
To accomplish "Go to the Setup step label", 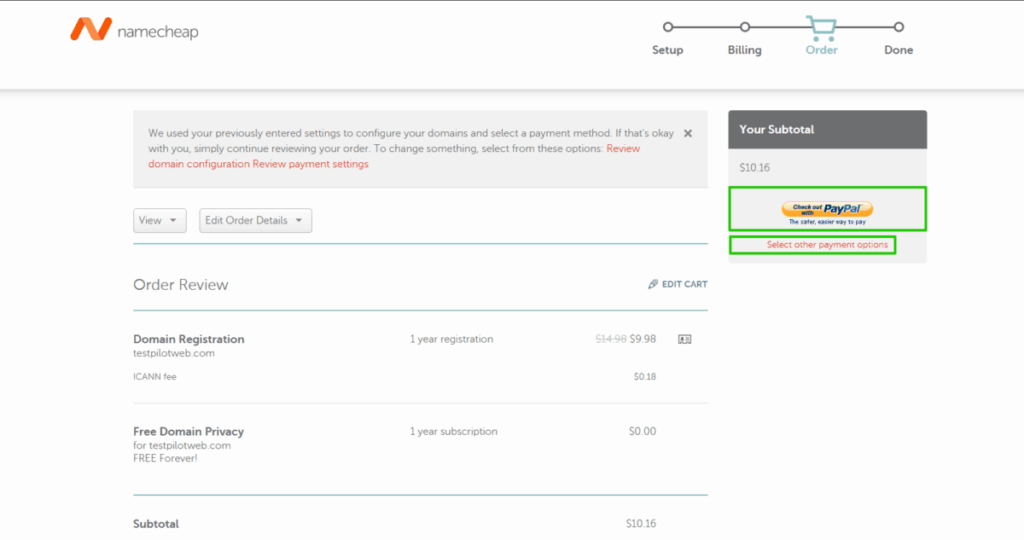I will pos(668,50).
